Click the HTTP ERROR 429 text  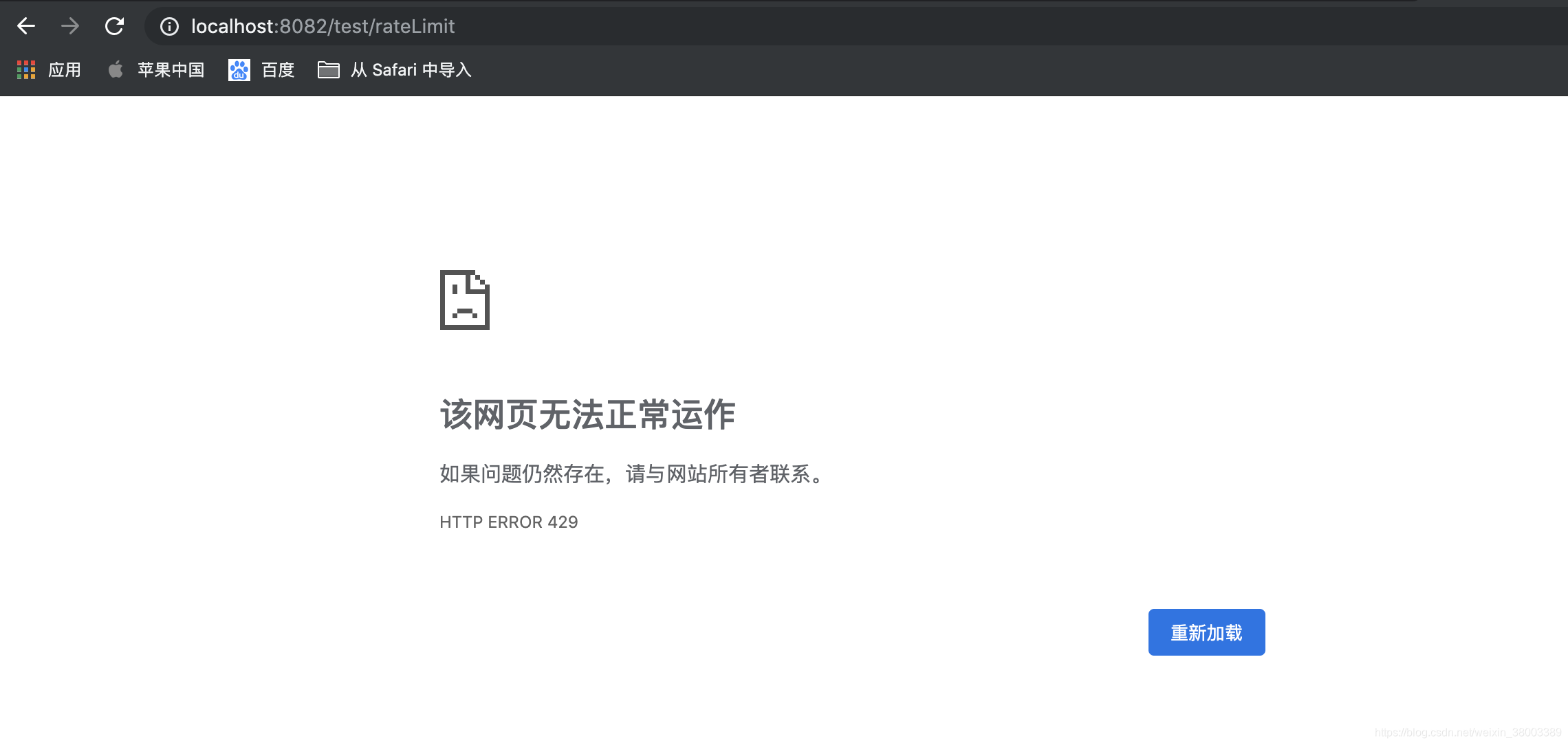[508, 522]
